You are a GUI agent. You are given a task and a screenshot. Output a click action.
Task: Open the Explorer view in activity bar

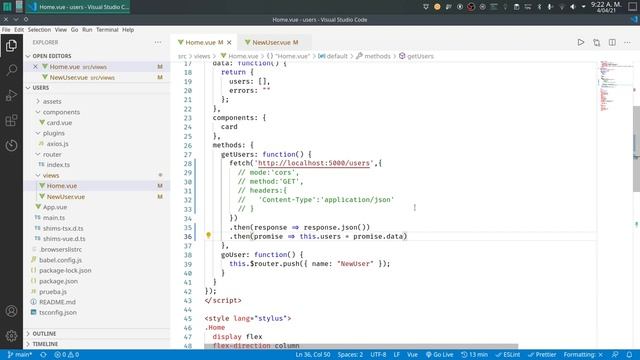click(x=11, y=46)
